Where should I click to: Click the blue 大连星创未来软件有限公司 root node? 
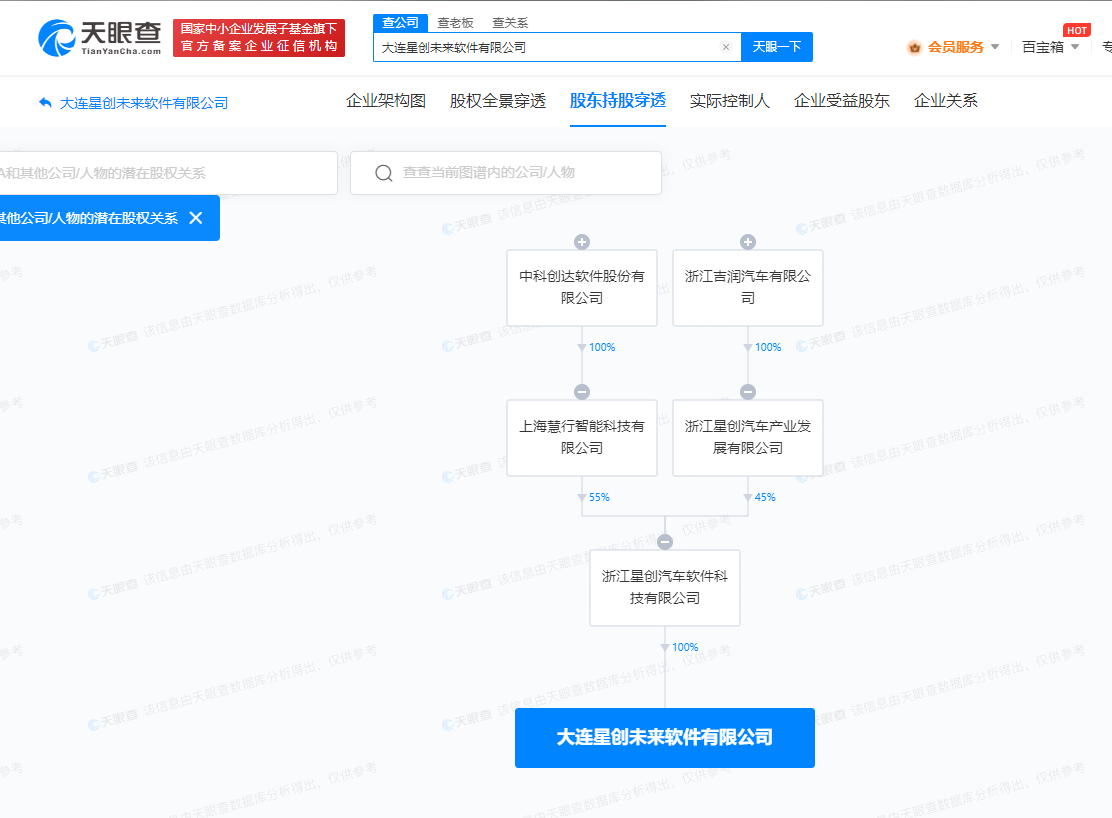pos(665,738)
